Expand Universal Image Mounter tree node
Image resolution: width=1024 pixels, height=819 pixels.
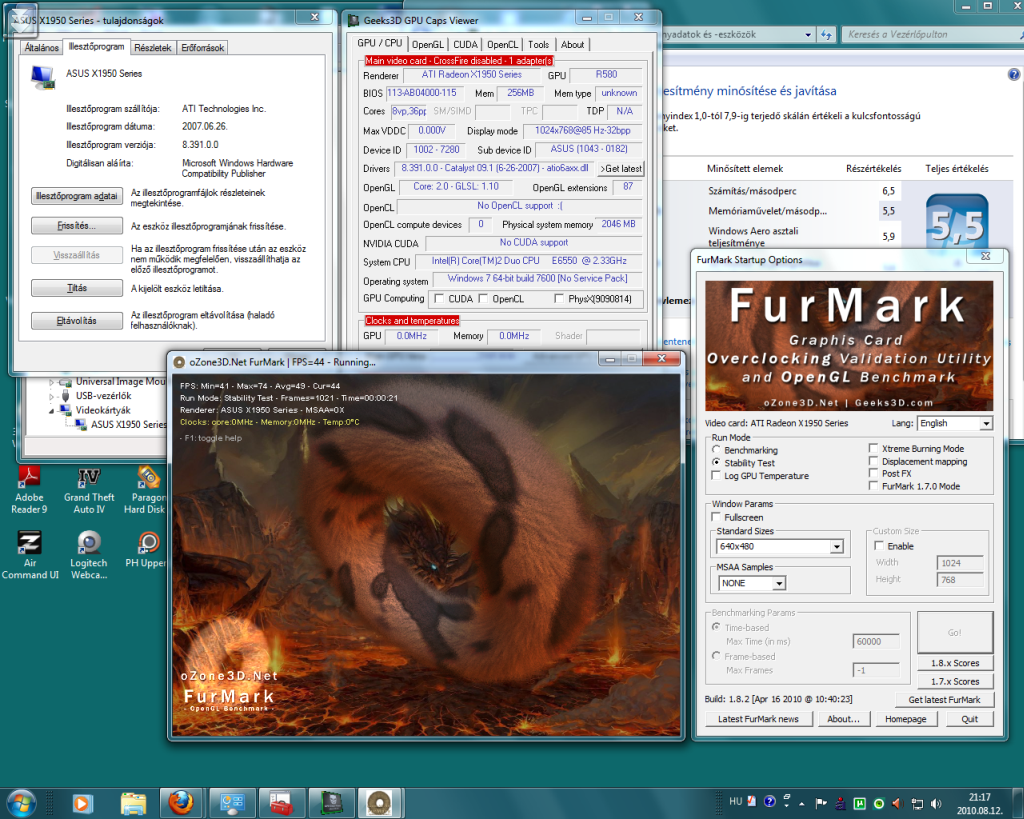pyautogui.click(x=52, y=382)
